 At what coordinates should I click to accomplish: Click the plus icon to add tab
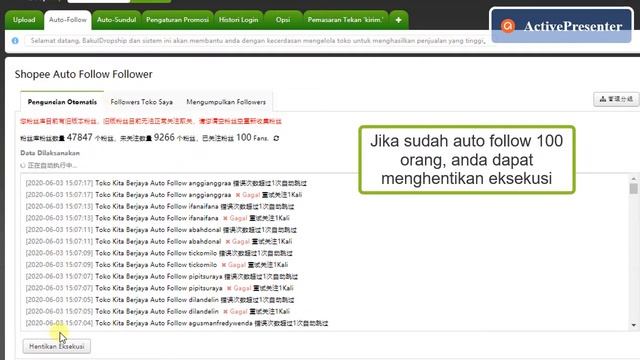click(398, 20)
